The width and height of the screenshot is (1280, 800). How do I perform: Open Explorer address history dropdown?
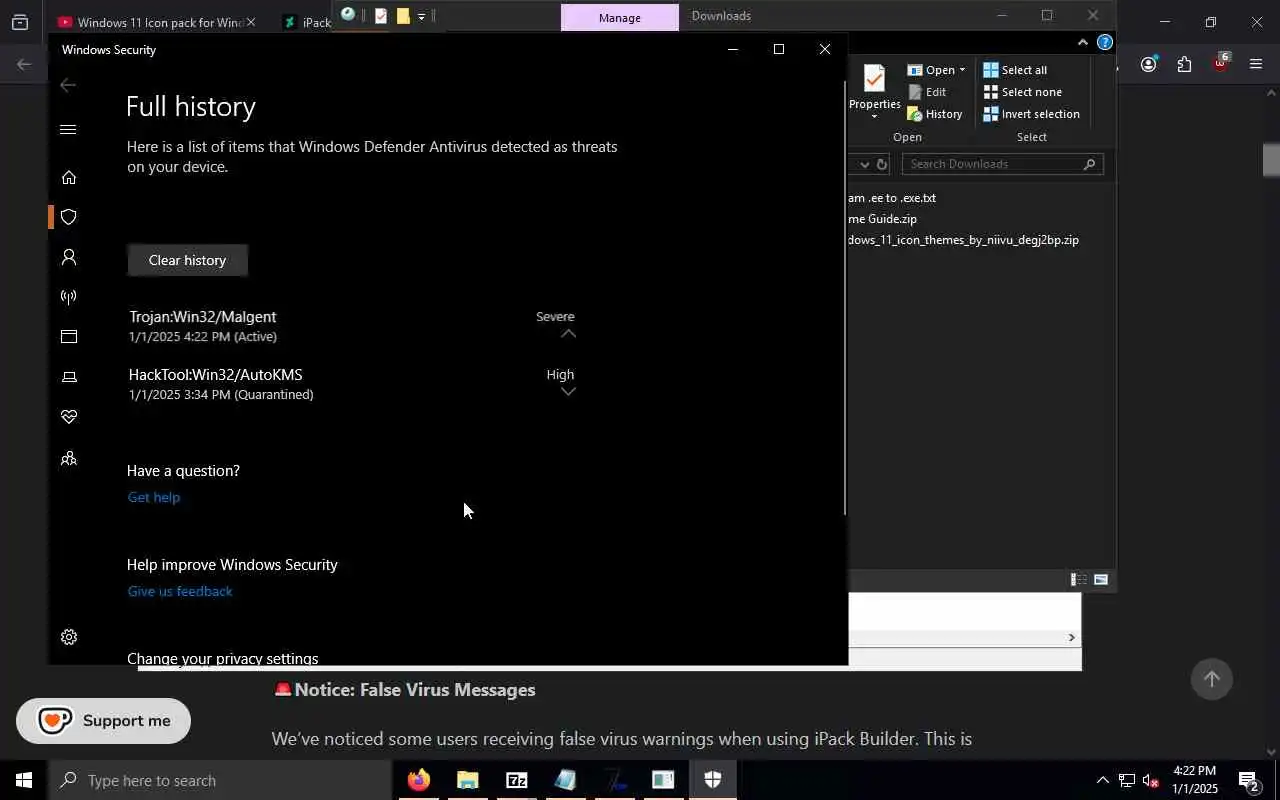click(863, 164)
